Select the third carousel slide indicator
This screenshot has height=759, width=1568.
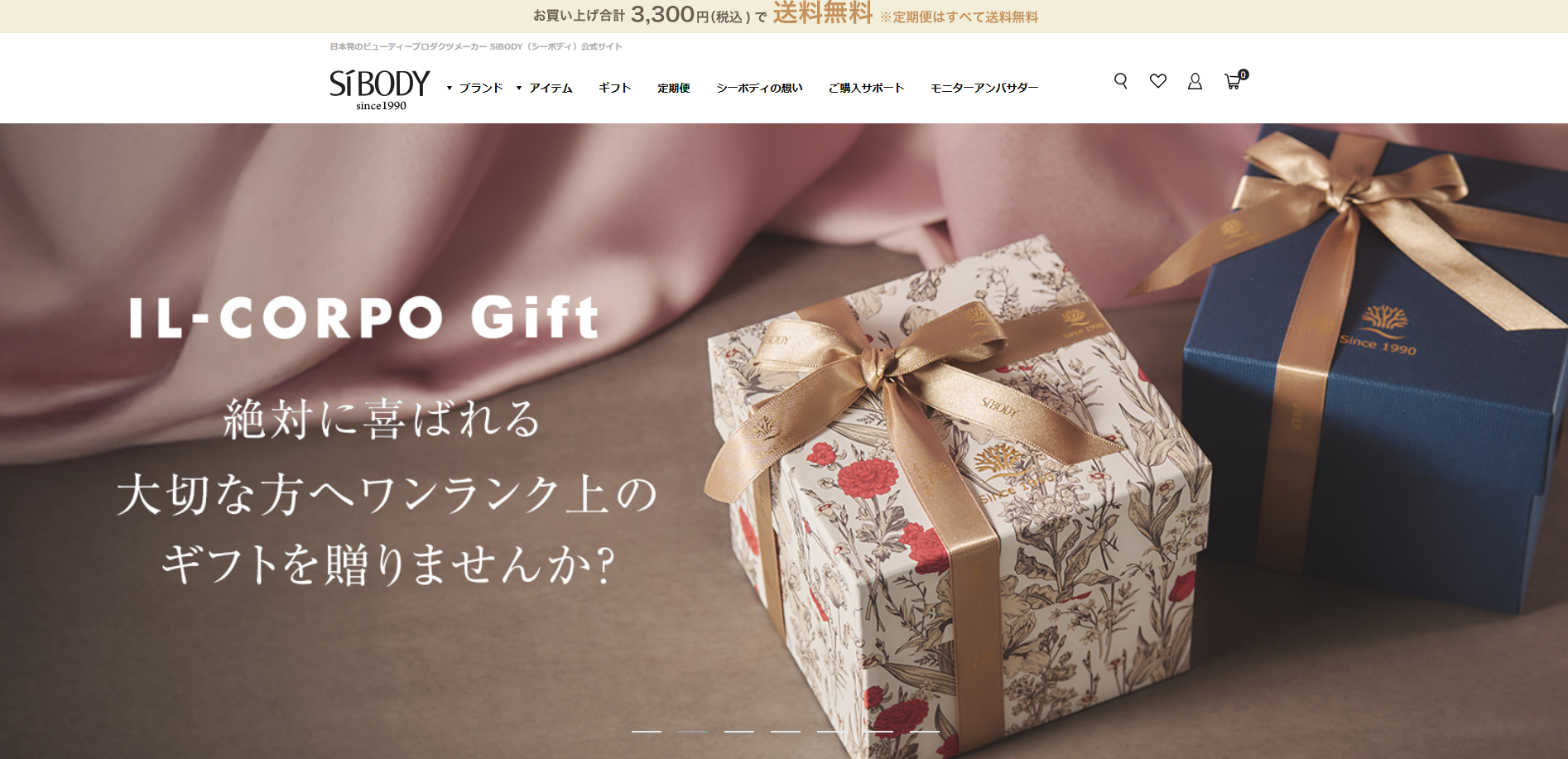click(739, 732)
